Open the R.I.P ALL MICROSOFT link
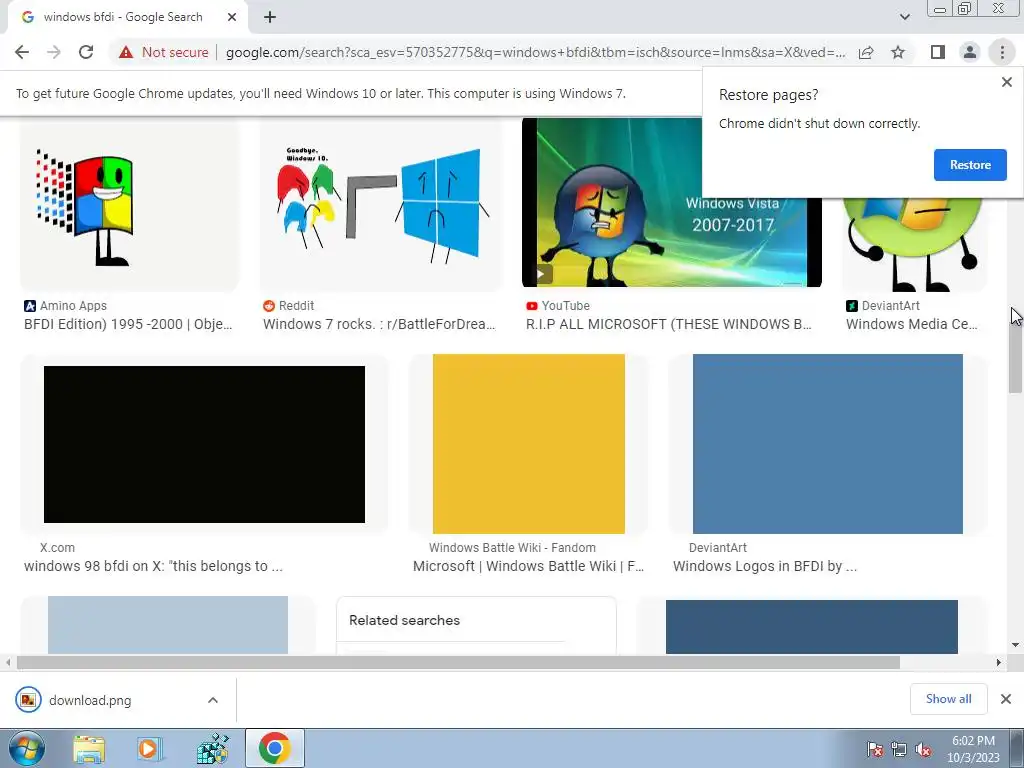The height and width of the screenshot is (768, 1024). (669, 324)
